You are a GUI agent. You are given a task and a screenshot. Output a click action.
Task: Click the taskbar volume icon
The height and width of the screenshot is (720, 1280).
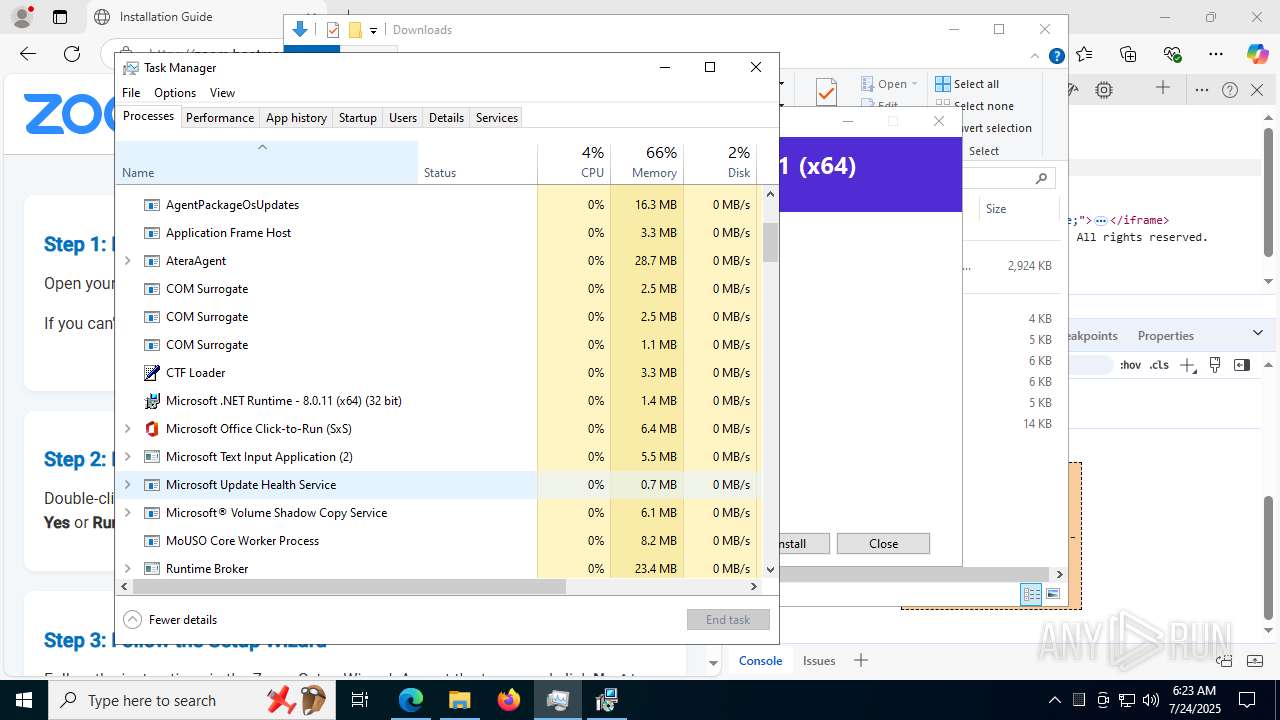(x=1151, y=700)
